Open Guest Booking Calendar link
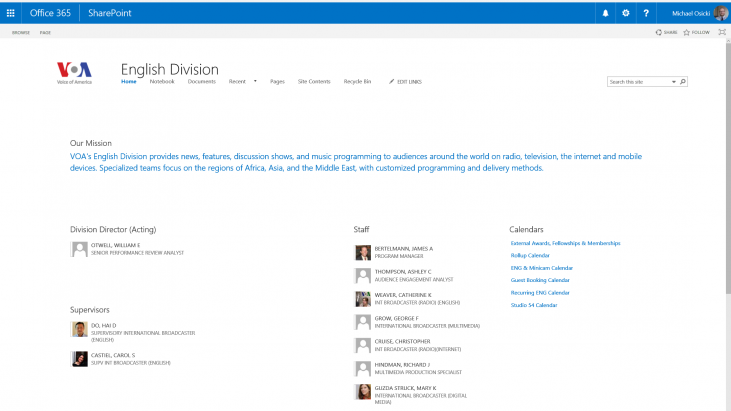 pyautogui.click(x=540, y=280)
